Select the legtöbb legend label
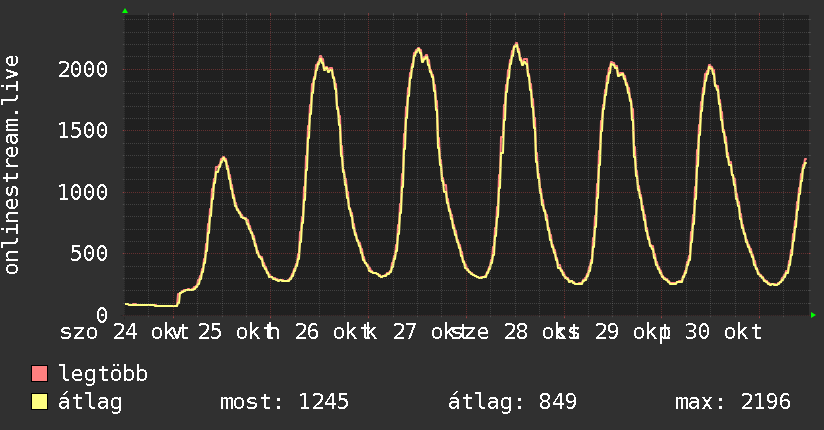The image size is (824, 430). pos(103,374)
